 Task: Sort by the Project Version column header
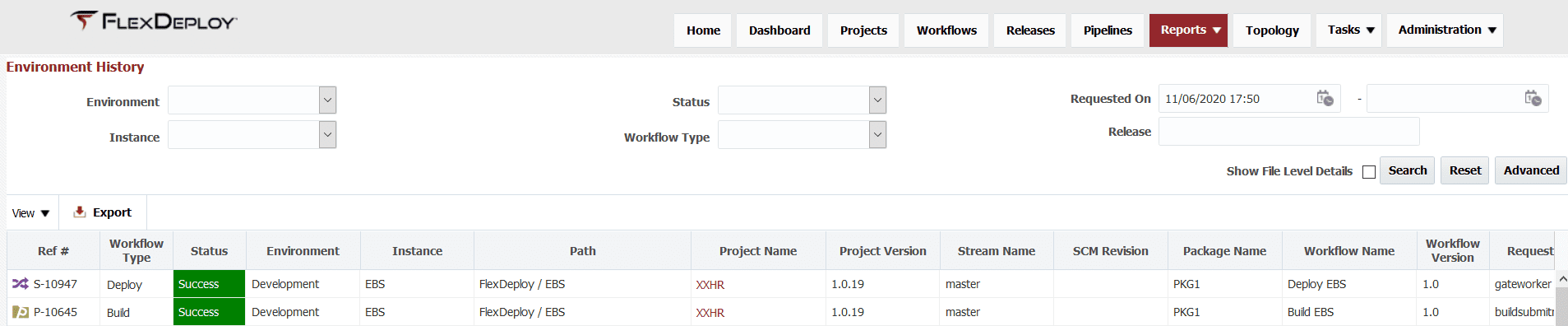pos(882,251)
